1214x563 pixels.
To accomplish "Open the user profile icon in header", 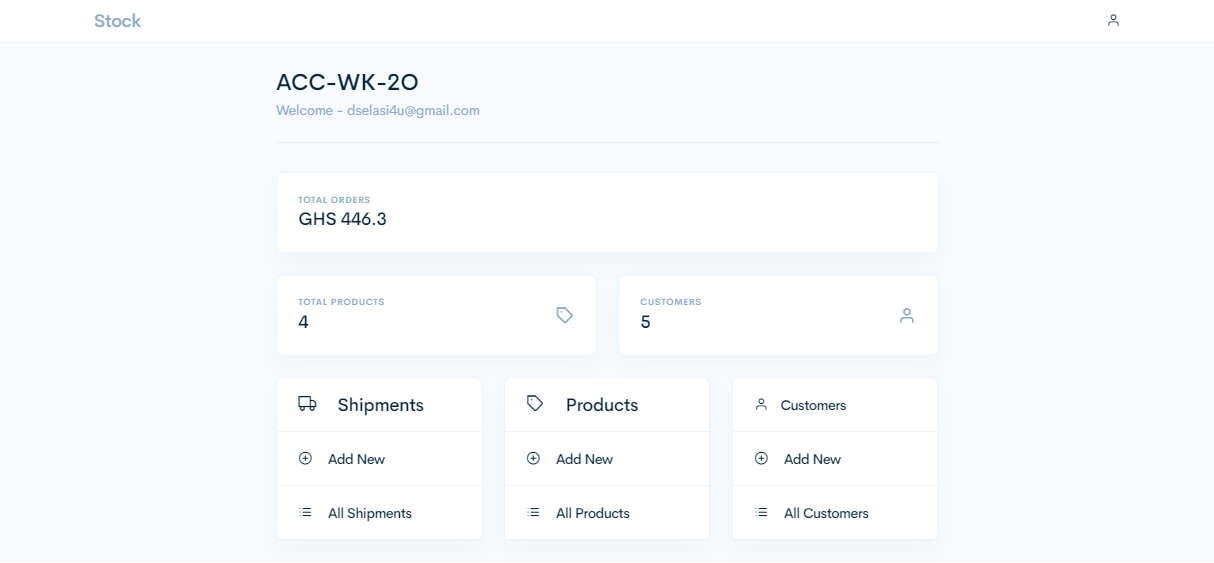I will [x=1113, y=20].
